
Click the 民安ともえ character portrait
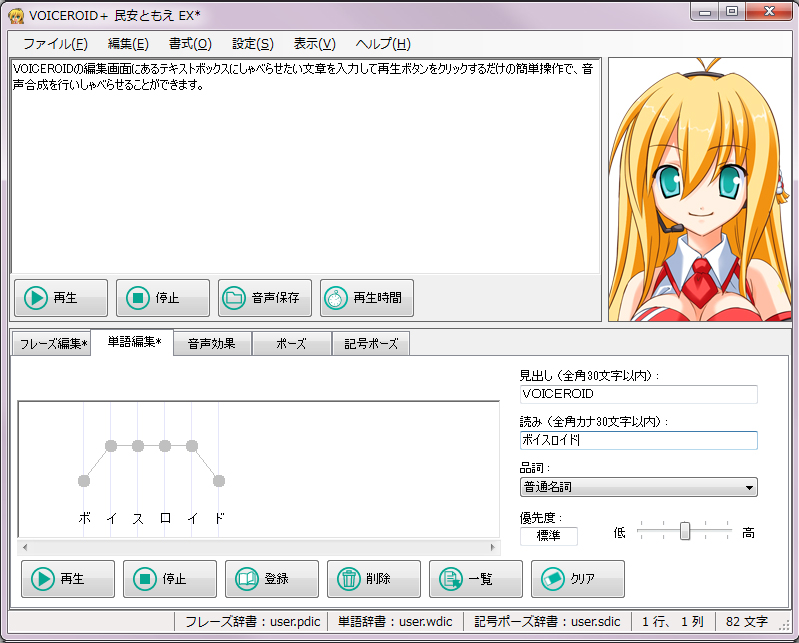pos(699,190)
